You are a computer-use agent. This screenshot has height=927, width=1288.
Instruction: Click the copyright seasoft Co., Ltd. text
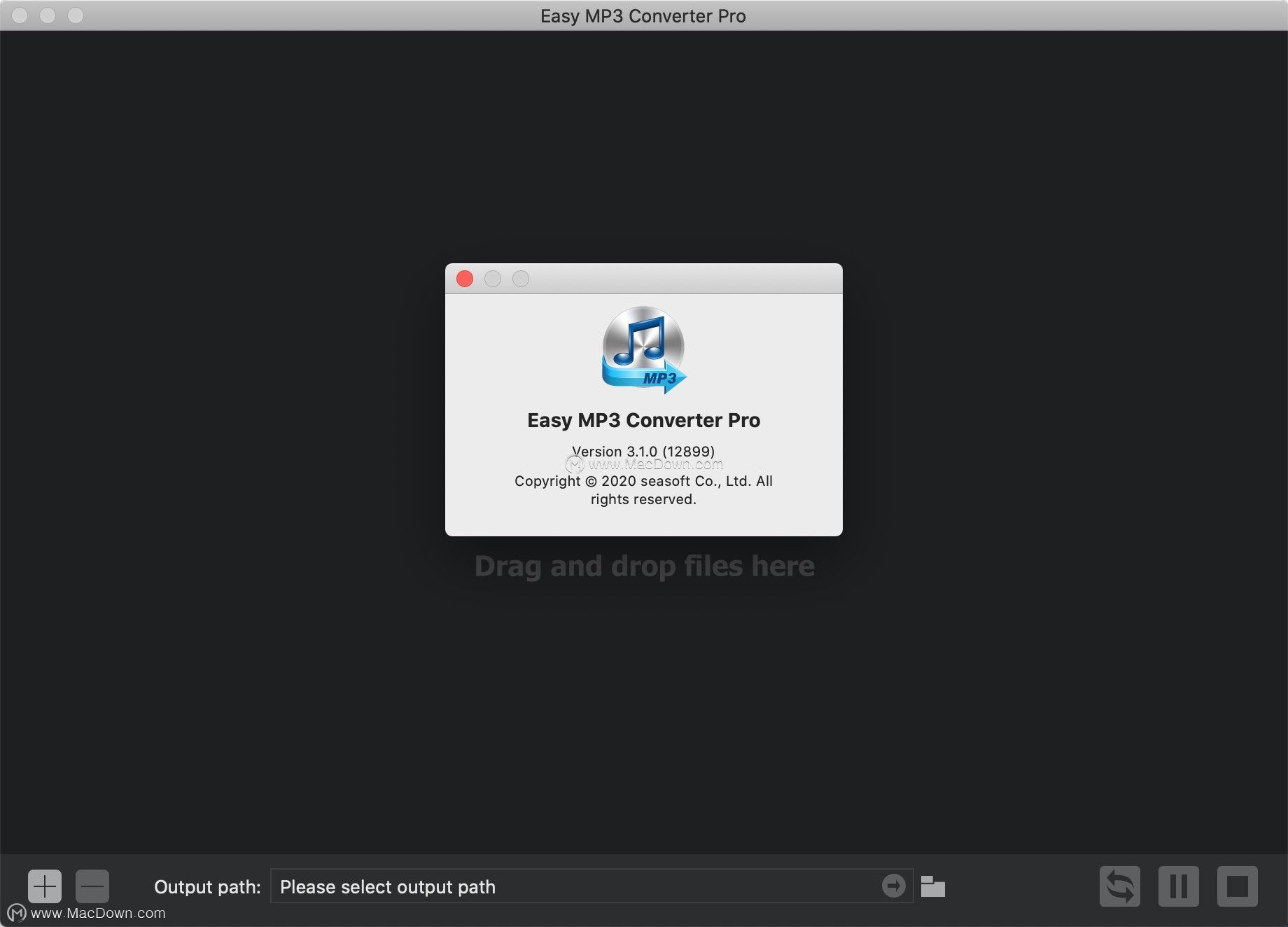[643, 490]
